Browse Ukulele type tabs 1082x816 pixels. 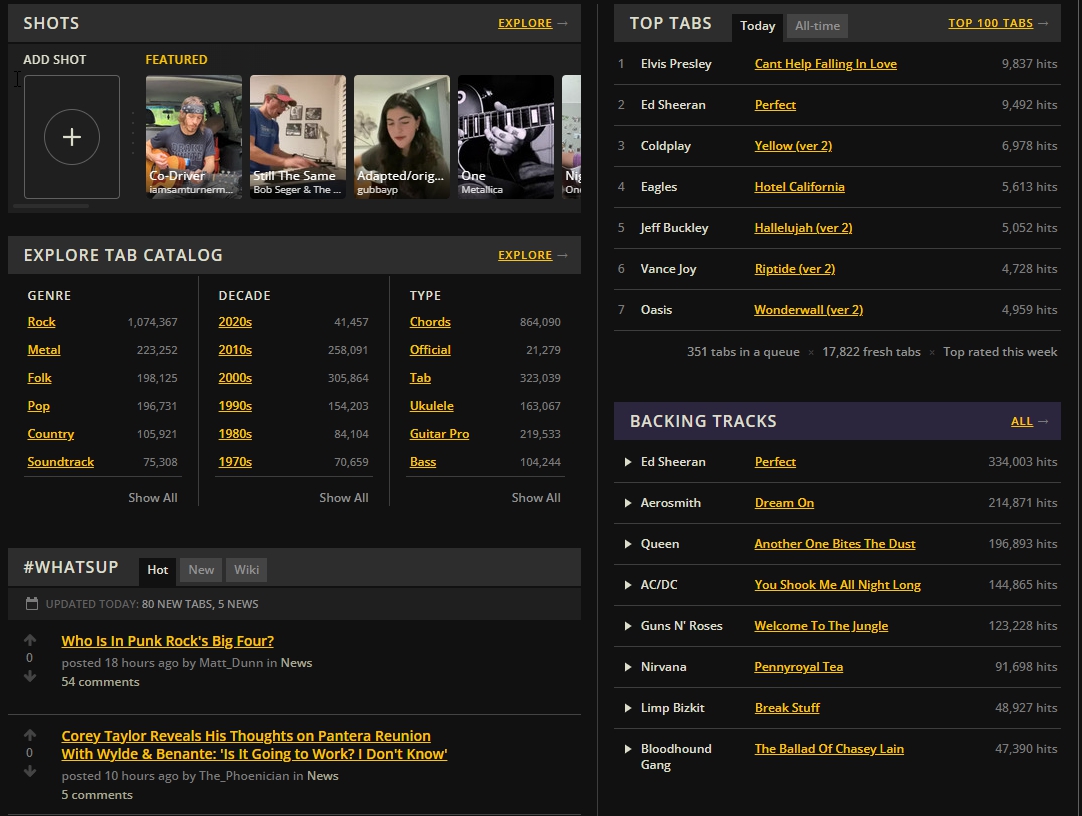coord(431,406)
